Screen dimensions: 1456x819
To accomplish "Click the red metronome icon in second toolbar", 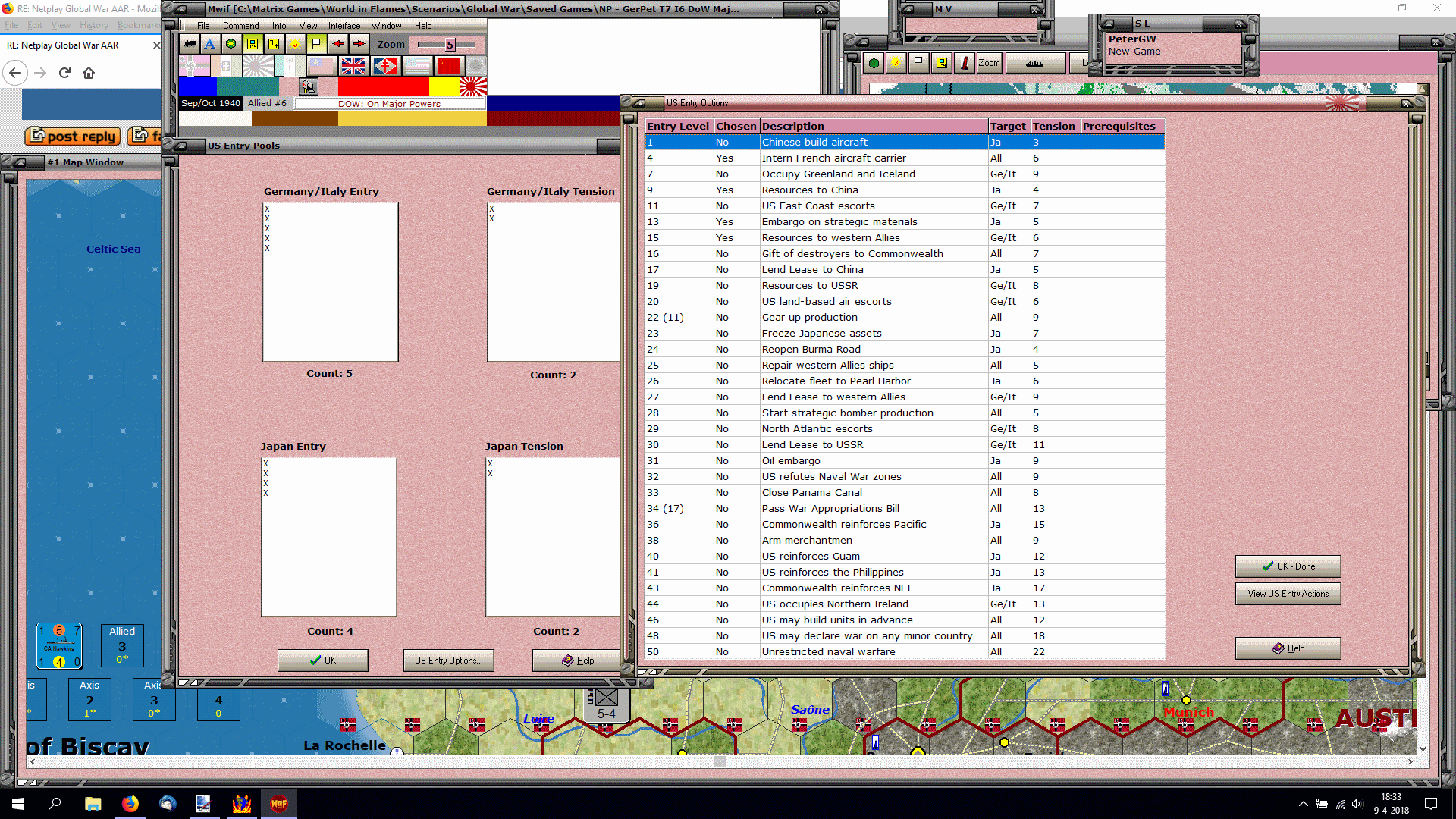I will tap(964, 63).
